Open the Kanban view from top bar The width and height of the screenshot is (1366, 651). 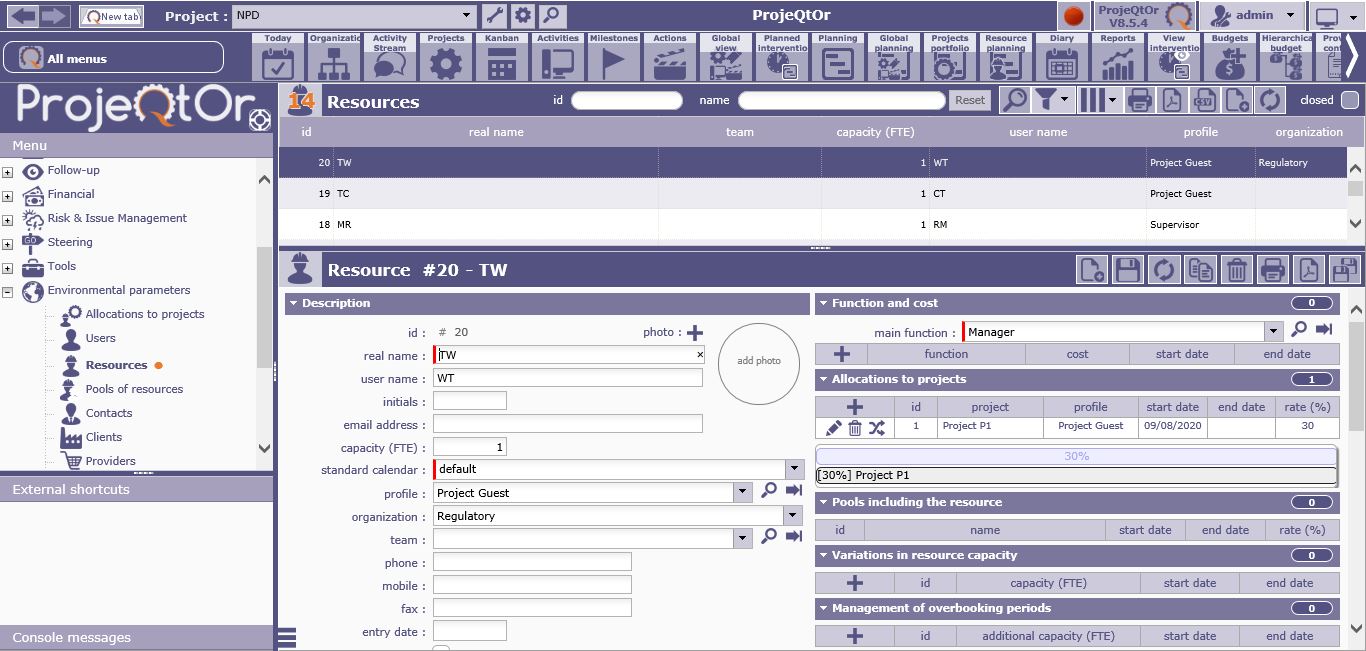pos(502,58)
